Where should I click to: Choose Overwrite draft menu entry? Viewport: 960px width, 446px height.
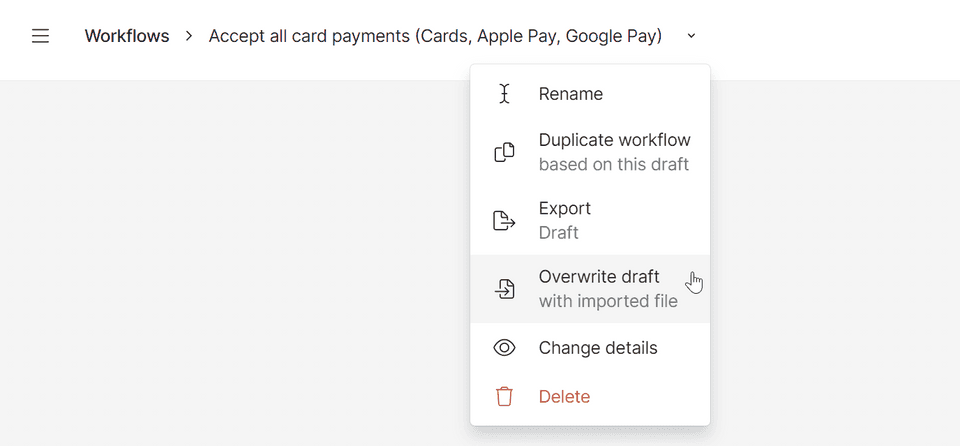coord(590,289)
